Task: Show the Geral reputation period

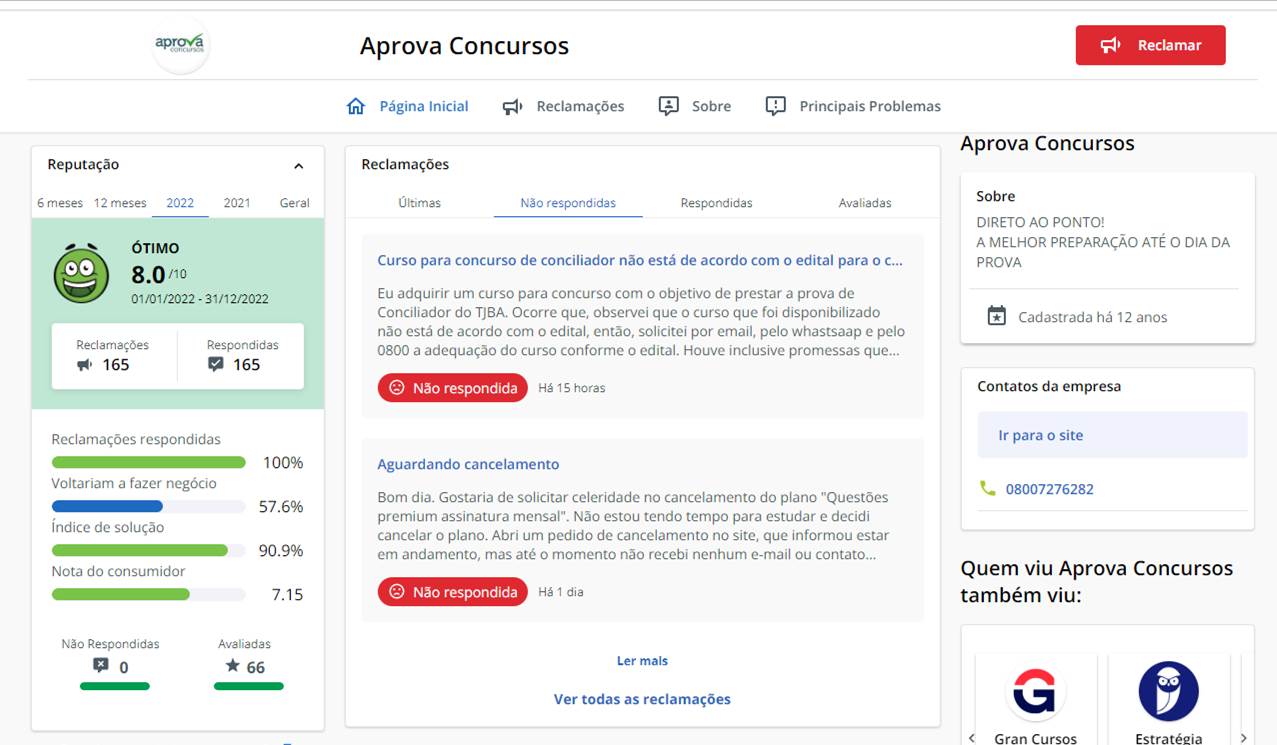Action: (x=294, y=203)
